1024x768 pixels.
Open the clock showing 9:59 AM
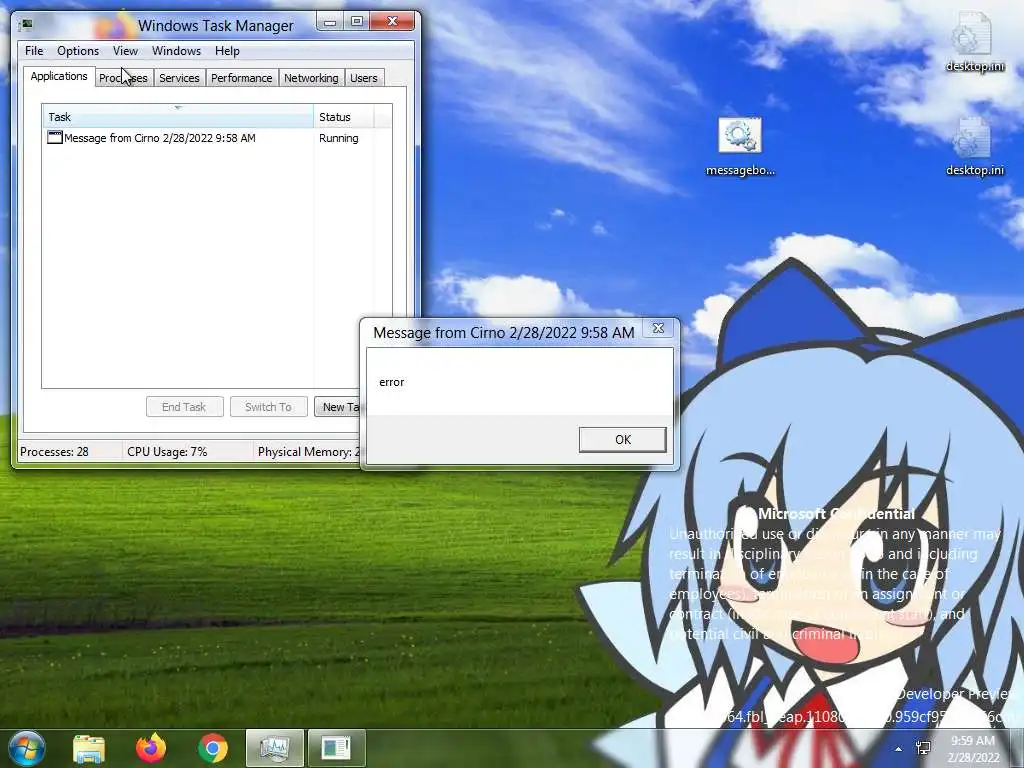coord(973,749)
